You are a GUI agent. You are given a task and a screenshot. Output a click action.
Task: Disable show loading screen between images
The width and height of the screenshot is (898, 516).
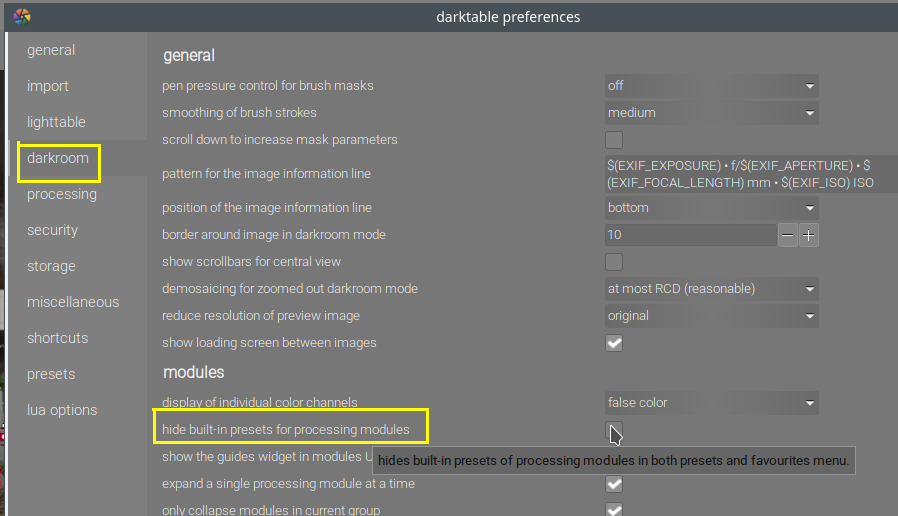coord(614,343)
